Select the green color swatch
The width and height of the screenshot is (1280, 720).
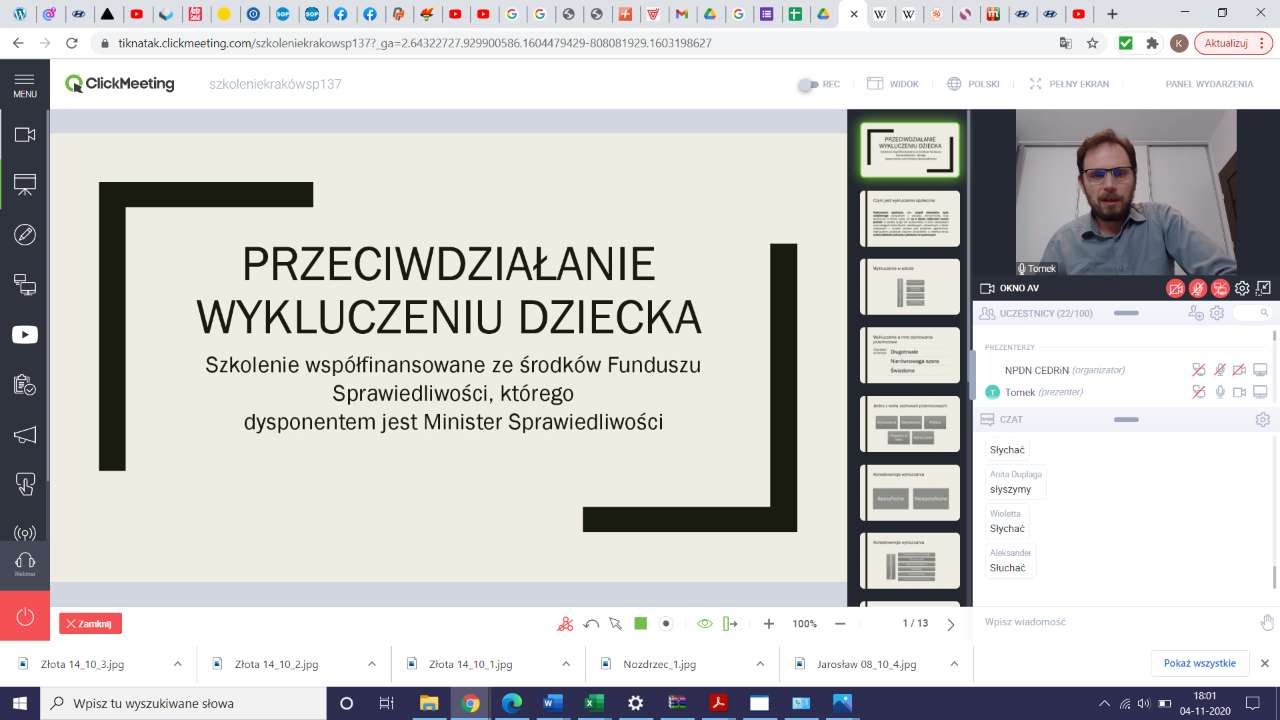[641, 624]
